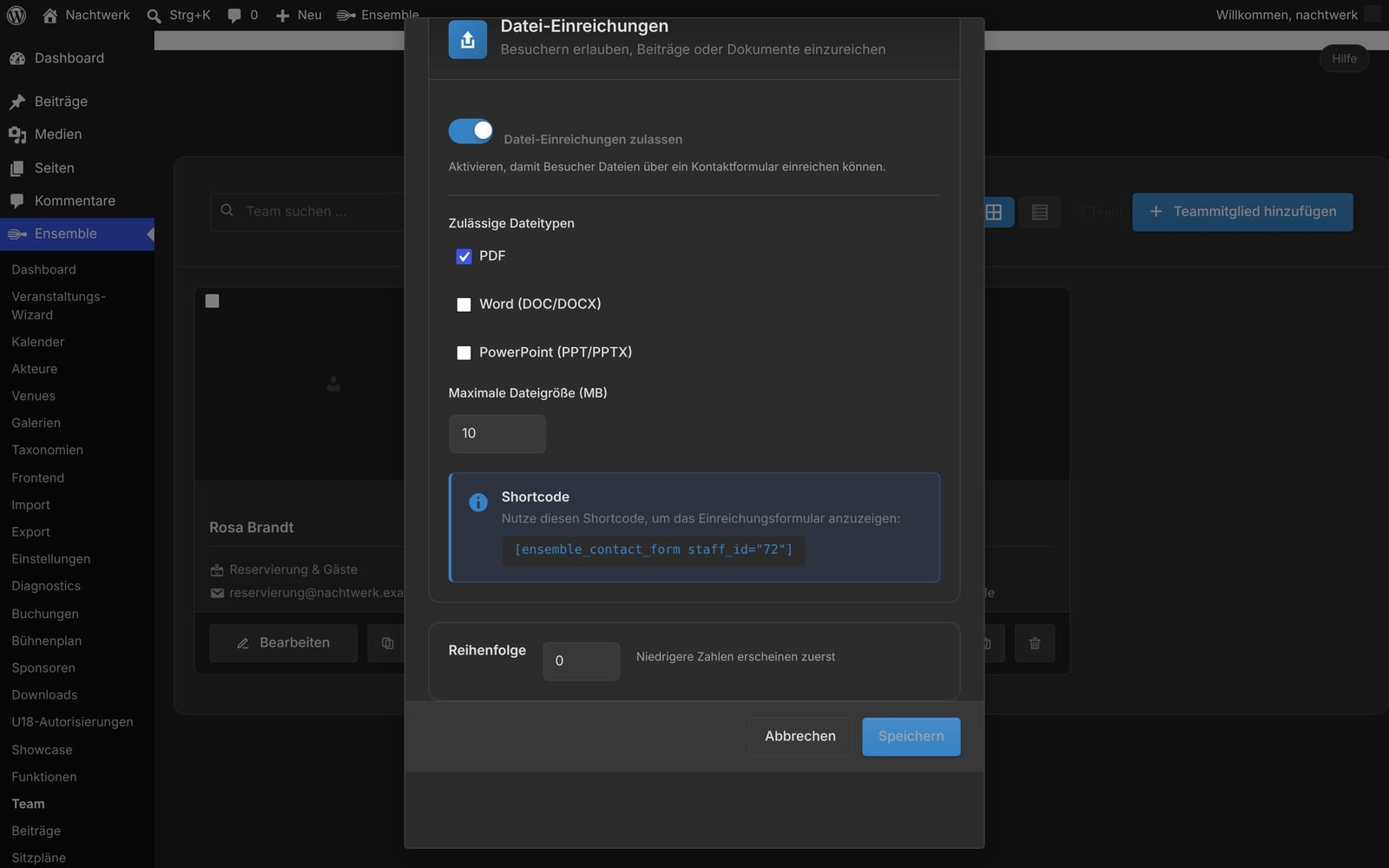
Task: Click Teammitglied hinzufügen button
Action: click(1242, 212)
